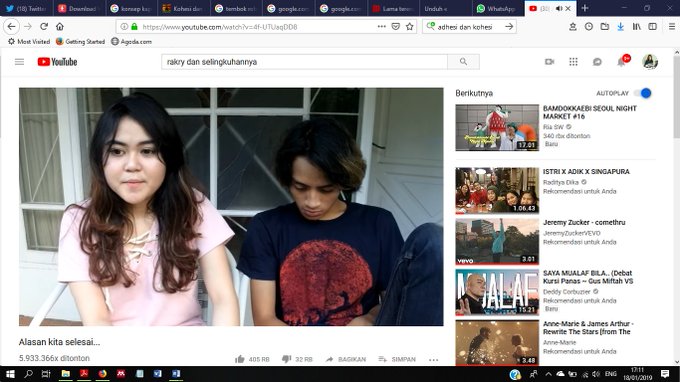Viewport: 680px width, 382px height.
Task: Click the upload video camera icon
Action: pos(549,62)
